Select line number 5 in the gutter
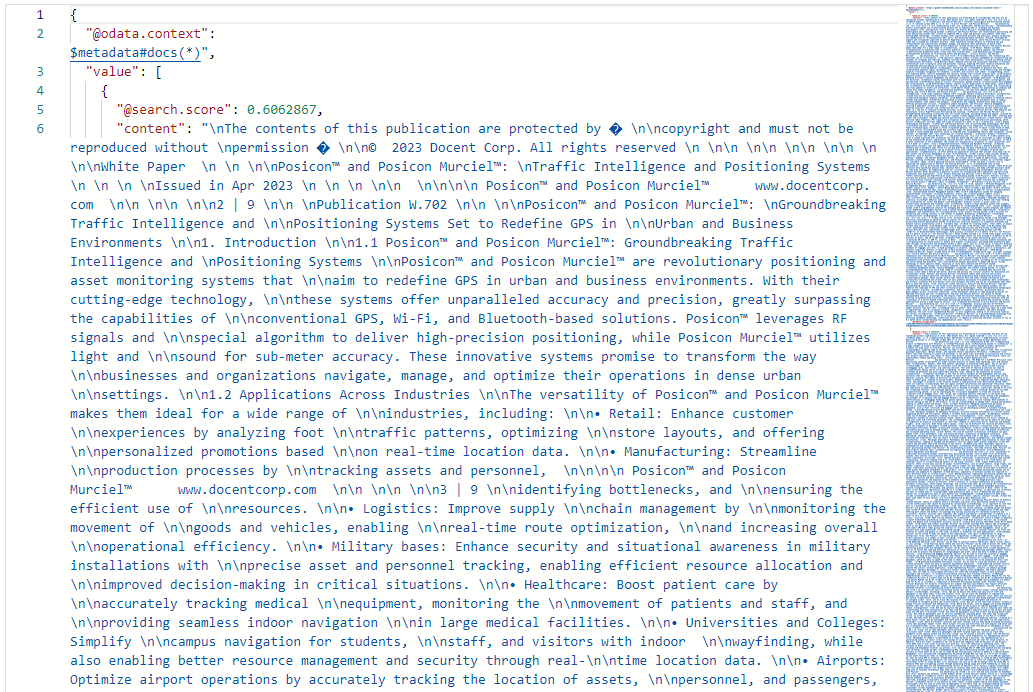This screenshot has width=1033, height=692. tap(40, 109)
